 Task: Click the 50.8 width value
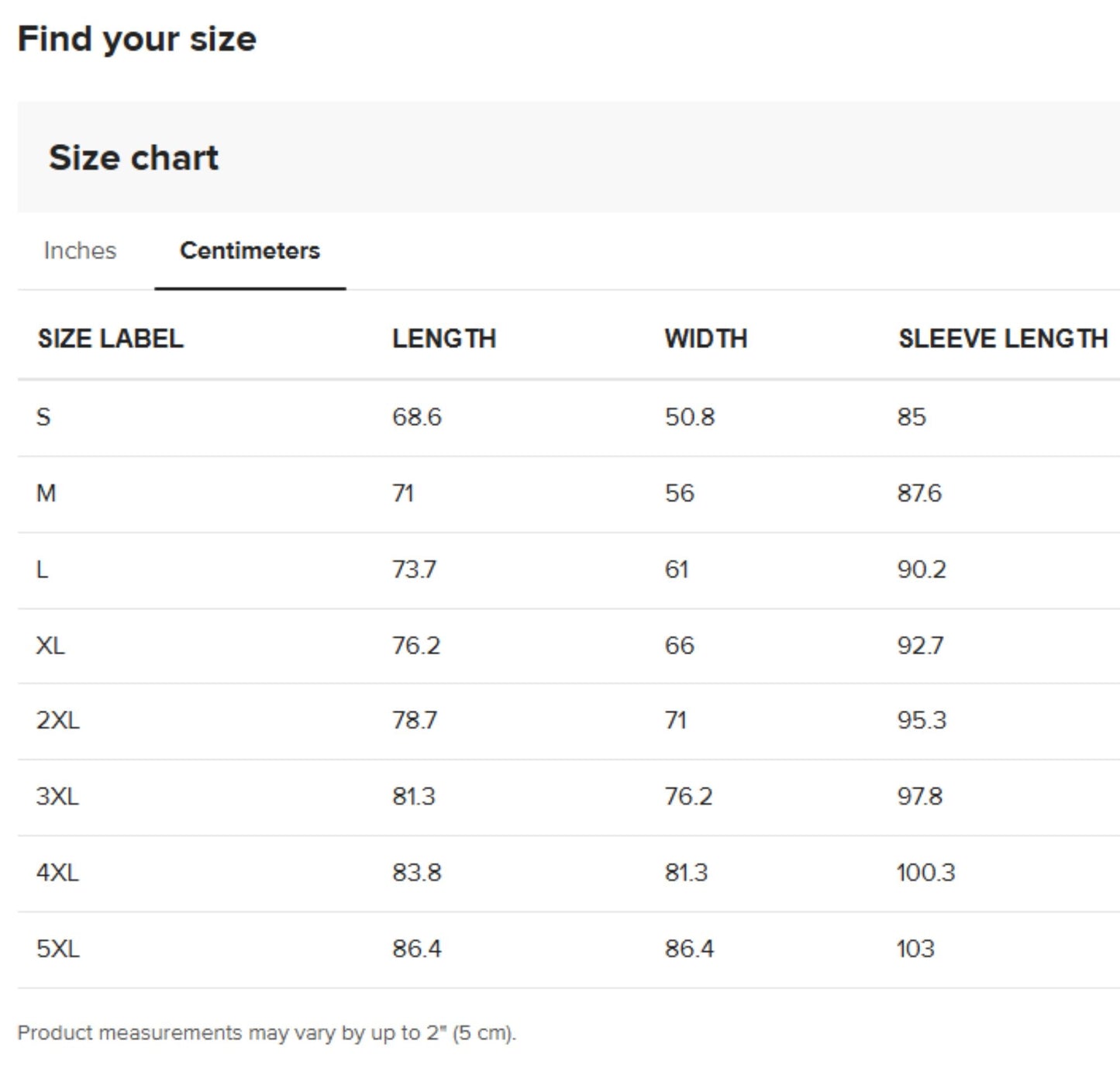click(x=689, y=418)
